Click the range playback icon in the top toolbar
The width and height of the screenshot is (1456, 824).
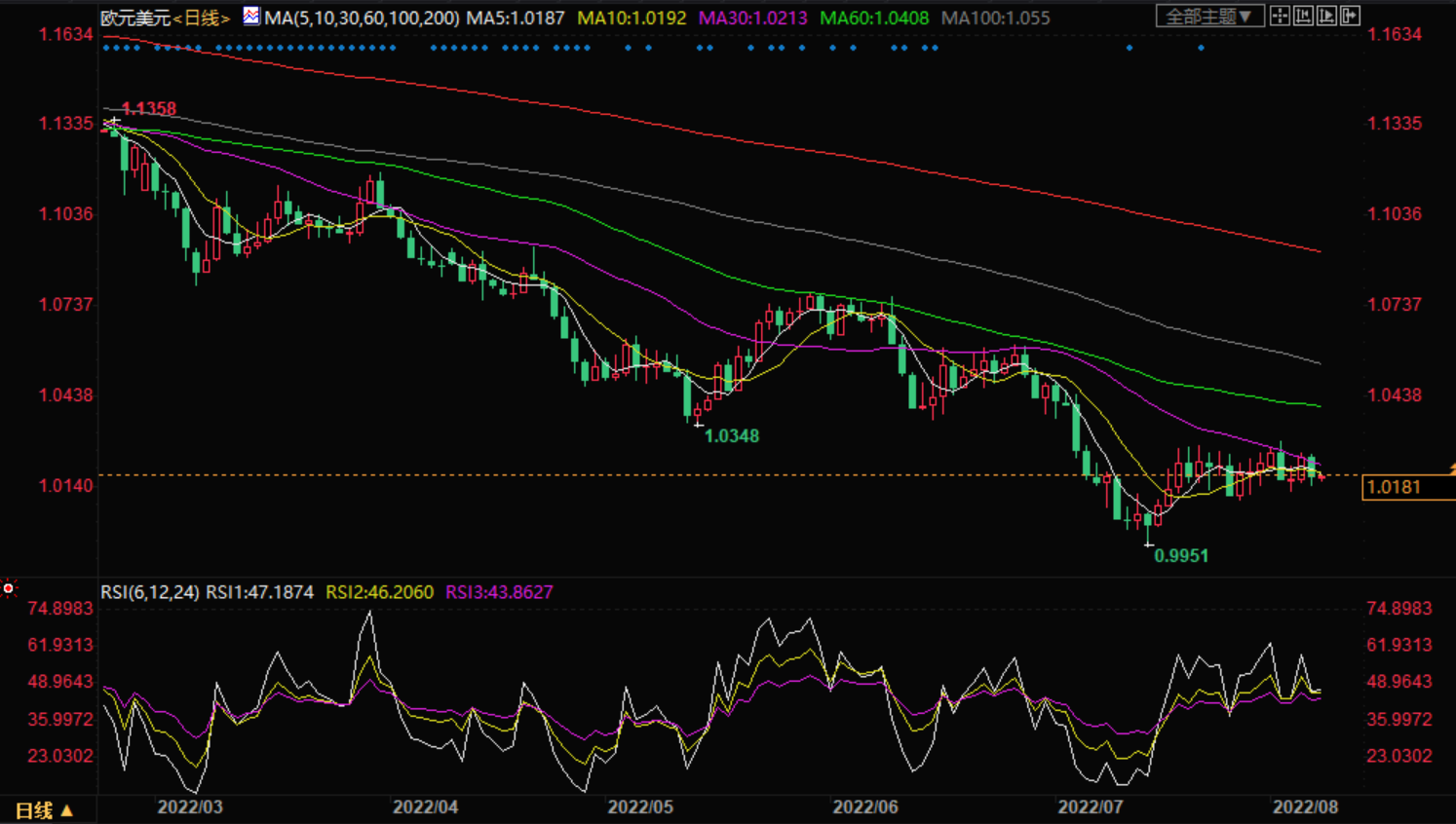(1326, 16)
